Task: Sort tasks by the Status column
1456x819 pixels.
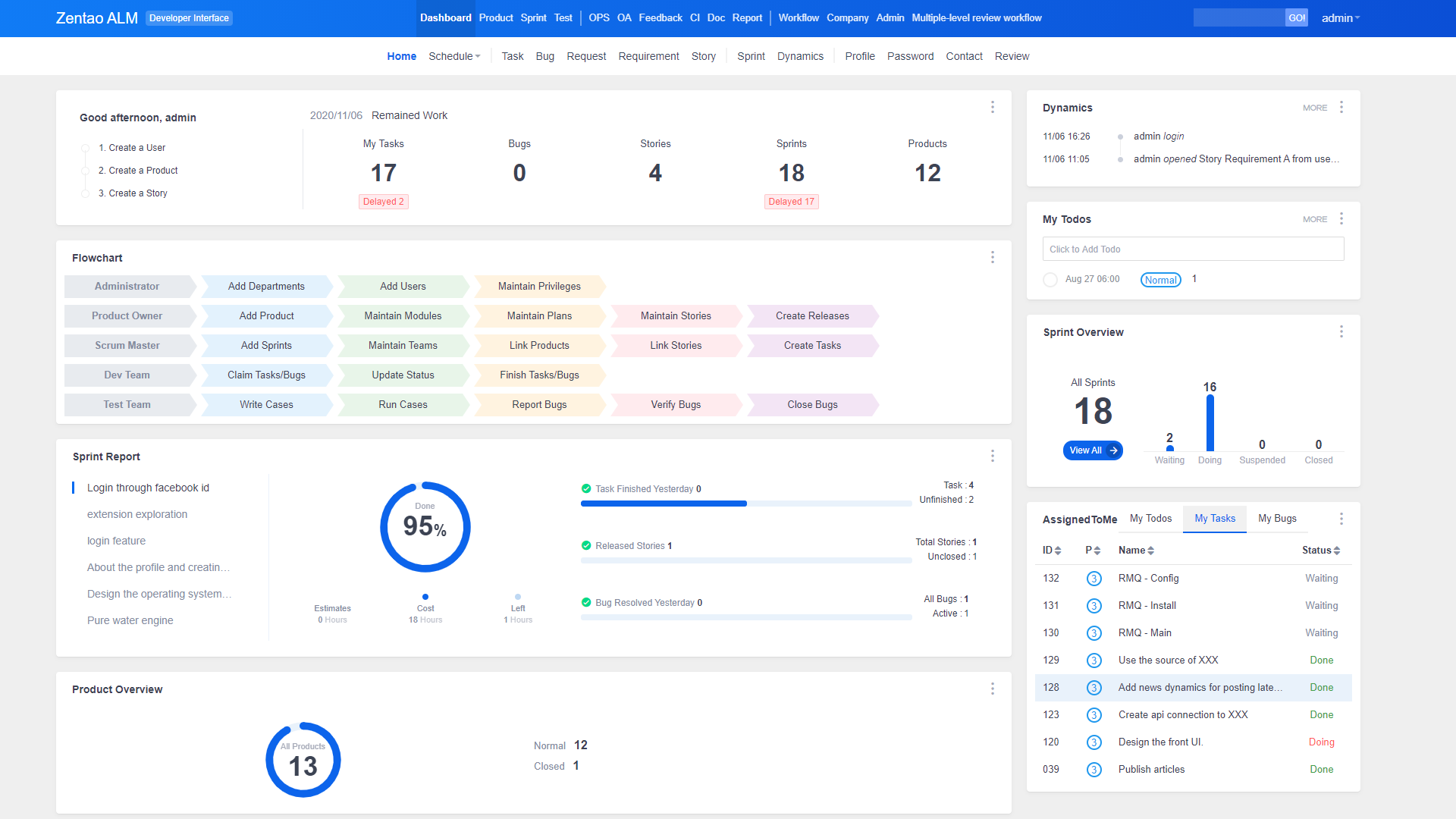Action: point(1321,551)
